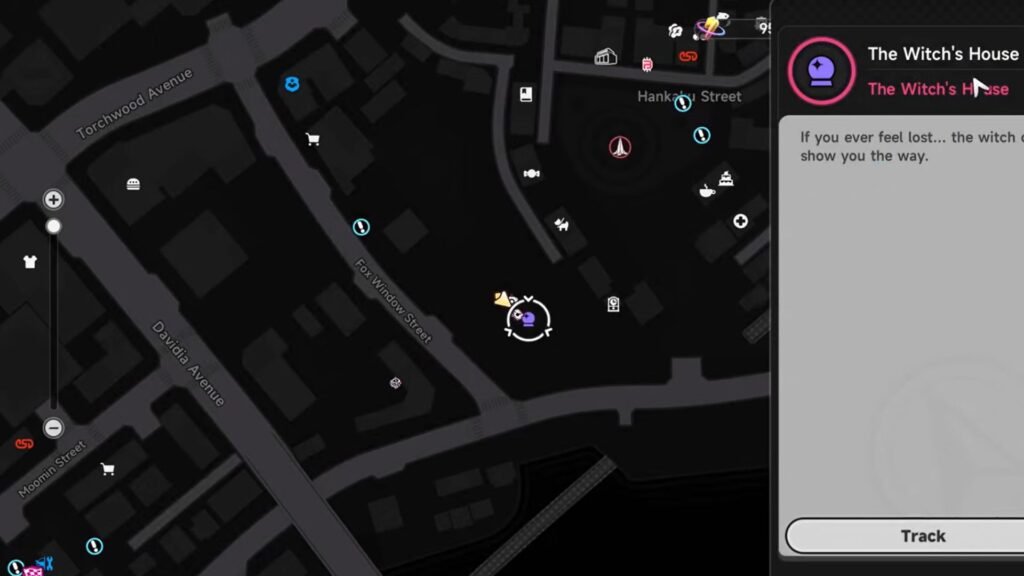This screenshot has width=1024, height=576.
Task: Select the coffee cup cafe marker
Action: [x=707, y=191]
